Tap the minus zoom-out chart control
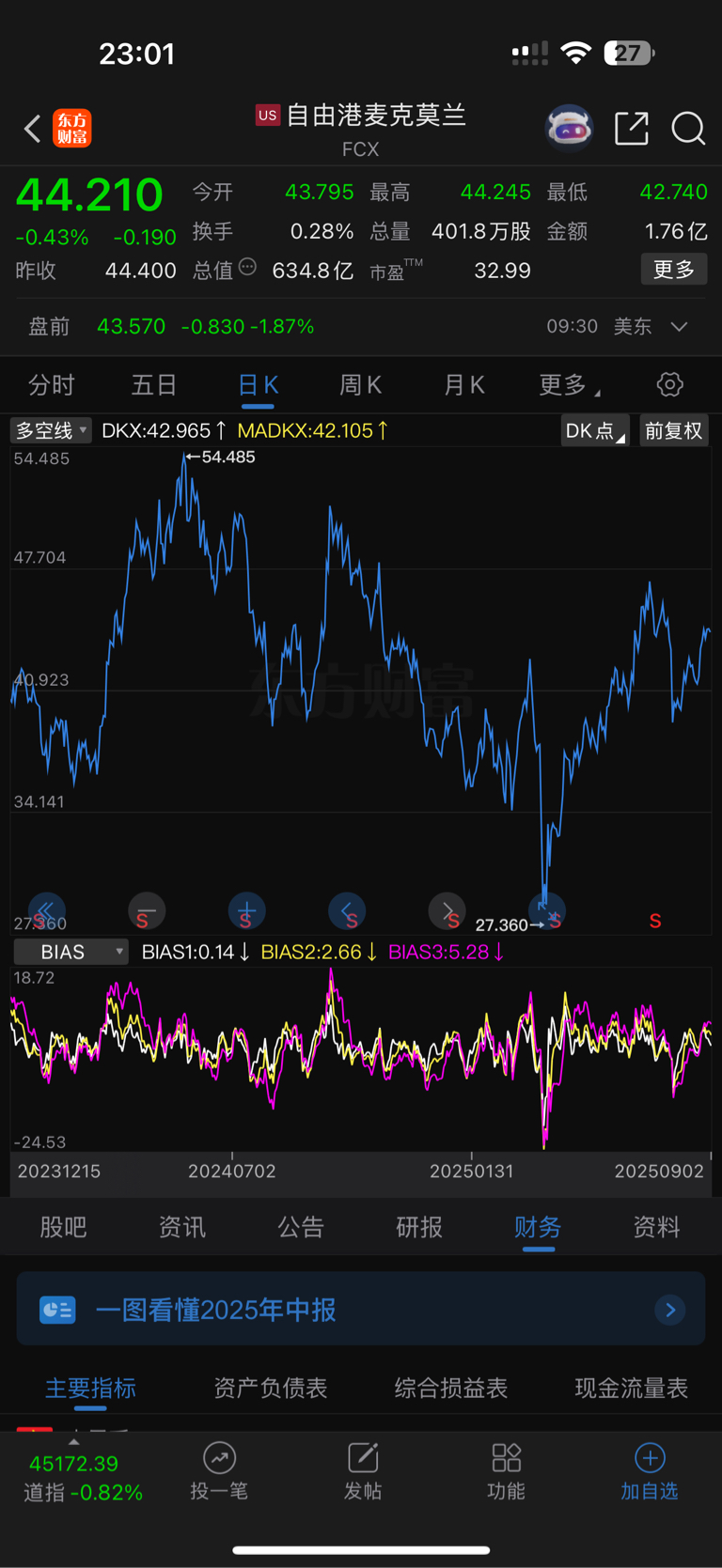The width and height of the screenshot is (722, 1568). point(147,910)
